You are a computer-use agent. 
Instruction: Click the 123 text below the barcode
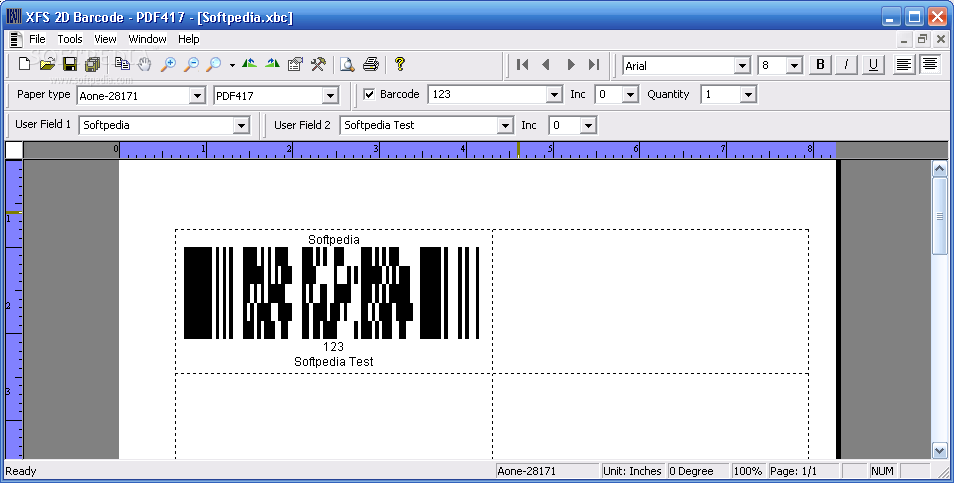tap(333, 347)
